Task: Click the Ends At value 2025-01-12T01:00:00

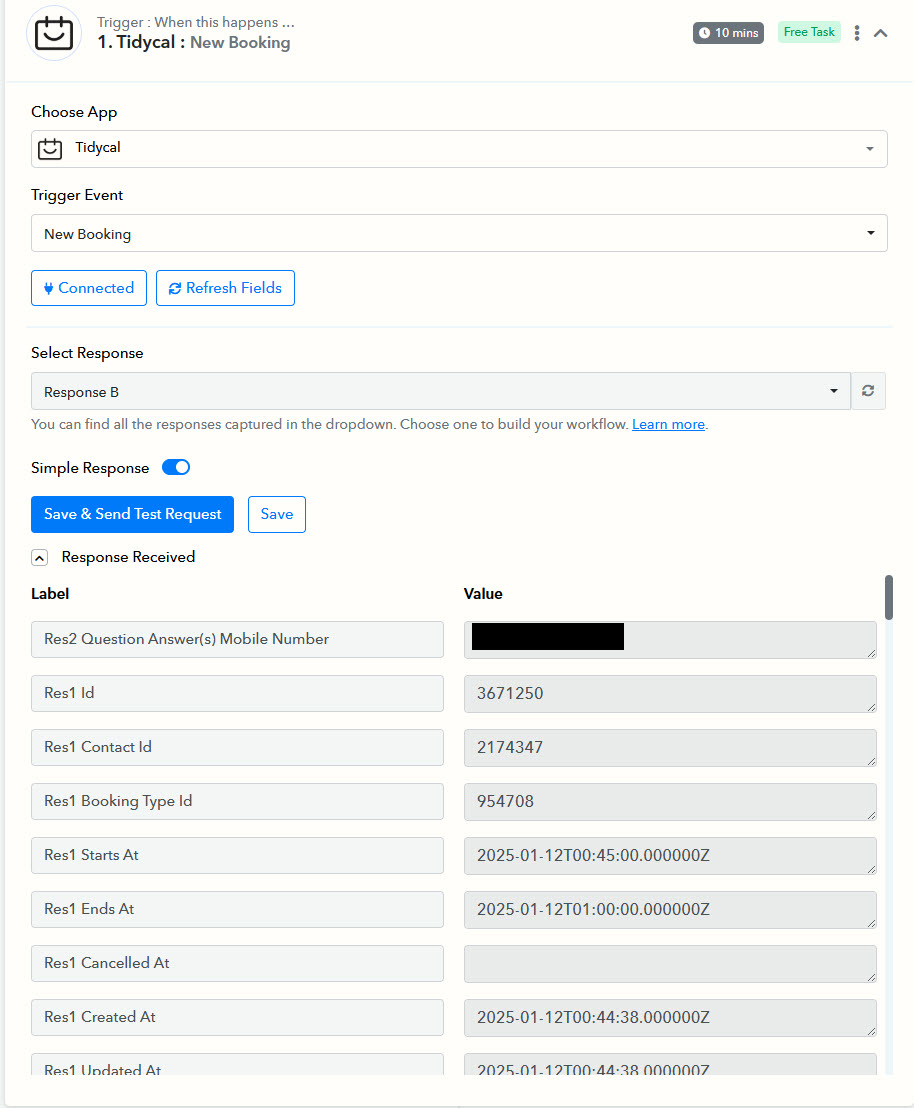Action: coord(670,910)
